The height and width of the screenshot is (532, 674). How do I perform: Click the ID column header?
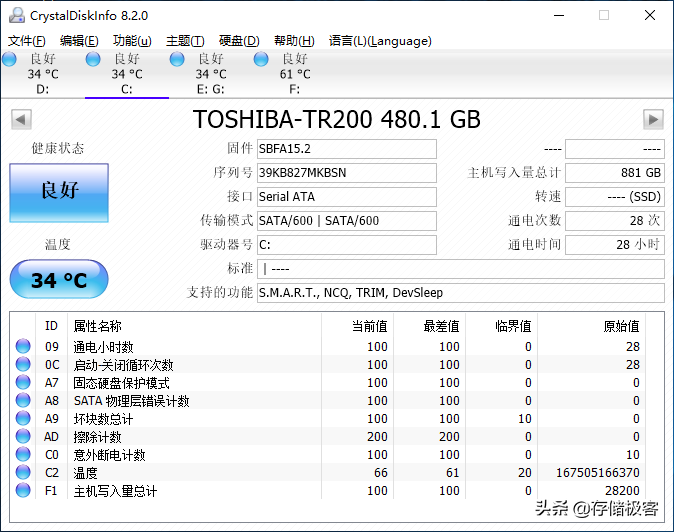pyautogui.click(x=51, y=326)
